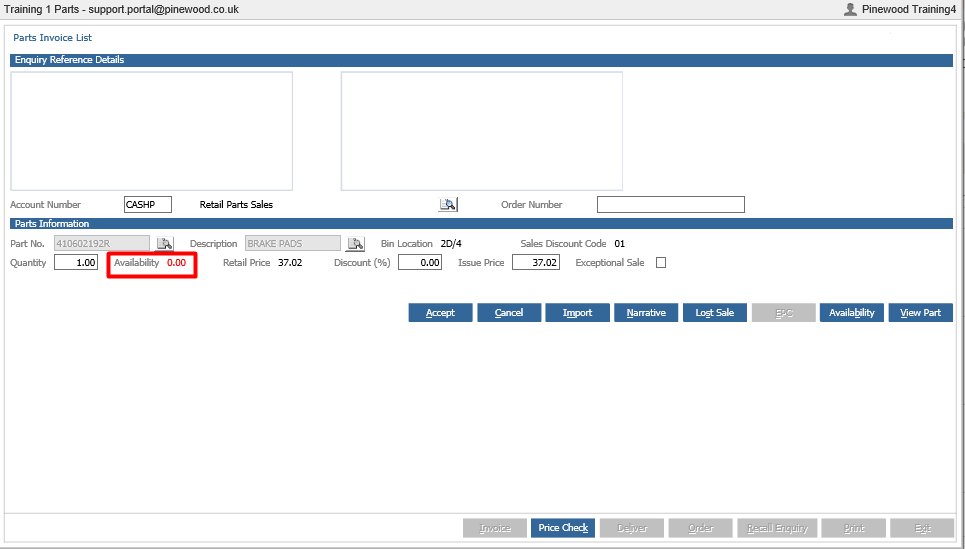The height and width of the screenshot is (549, 965).
Task: Open the View Part button
Action: click(x=921, y=313)
